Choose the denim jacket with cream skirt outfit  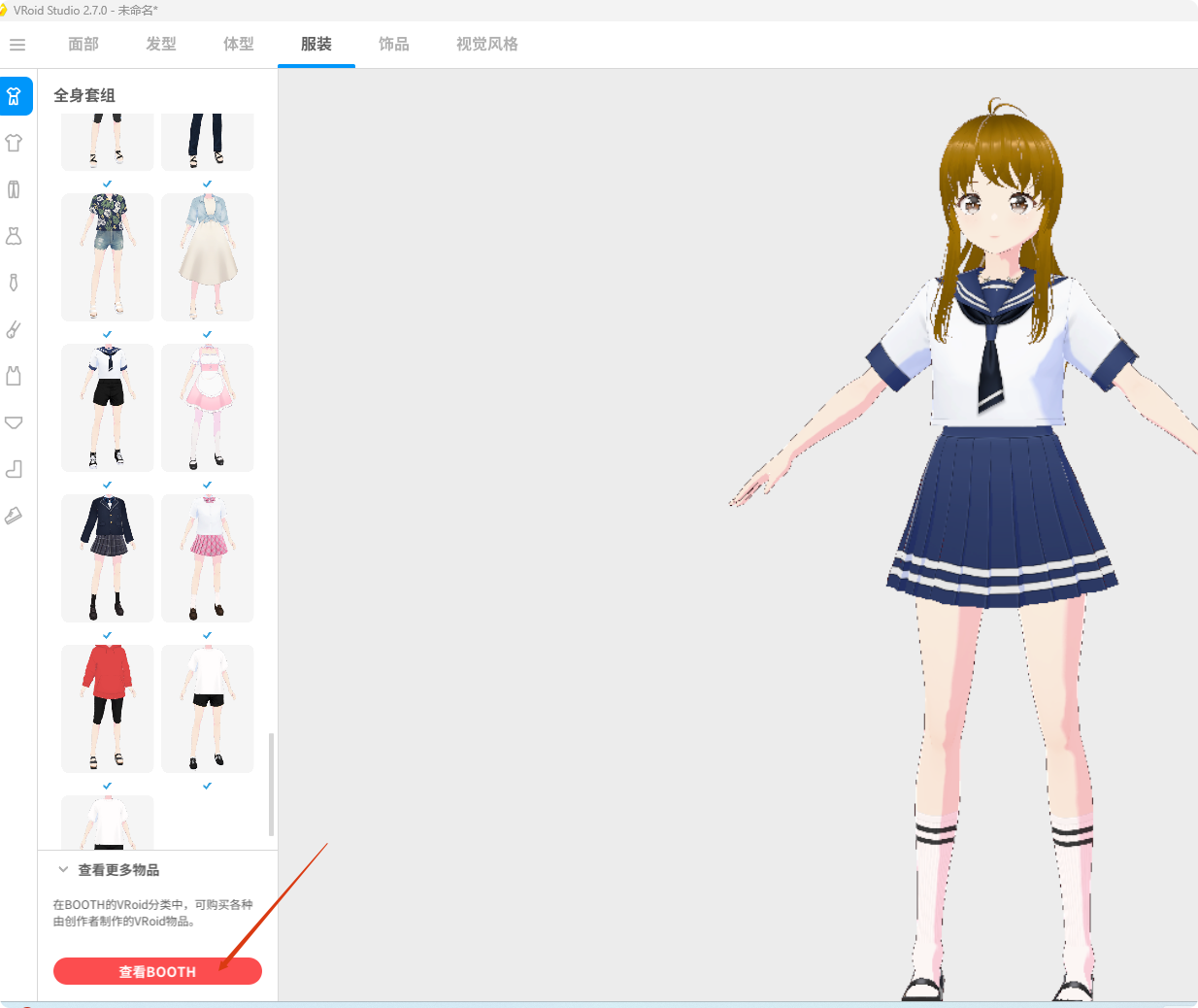pos(208,257)
